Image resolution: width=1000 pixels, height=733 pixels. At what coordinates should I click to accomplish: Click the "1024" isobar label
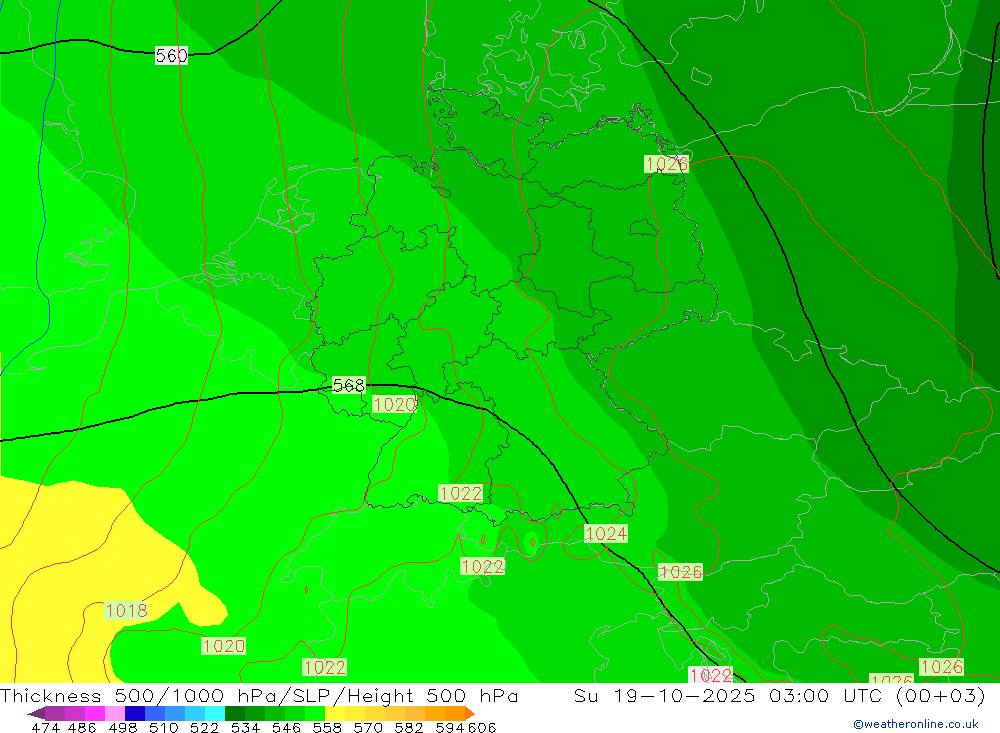pyautogui.click(x=606, y=533)
